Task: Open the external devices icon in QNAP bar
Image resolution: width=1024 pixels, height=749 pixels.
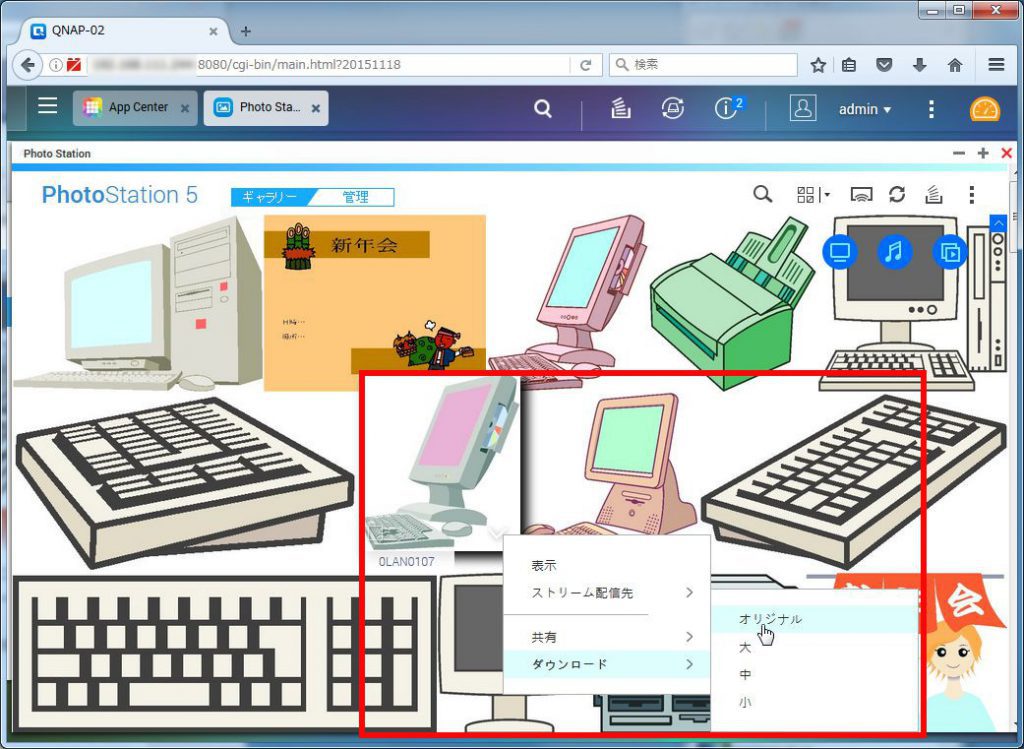Action: [673, 108]
